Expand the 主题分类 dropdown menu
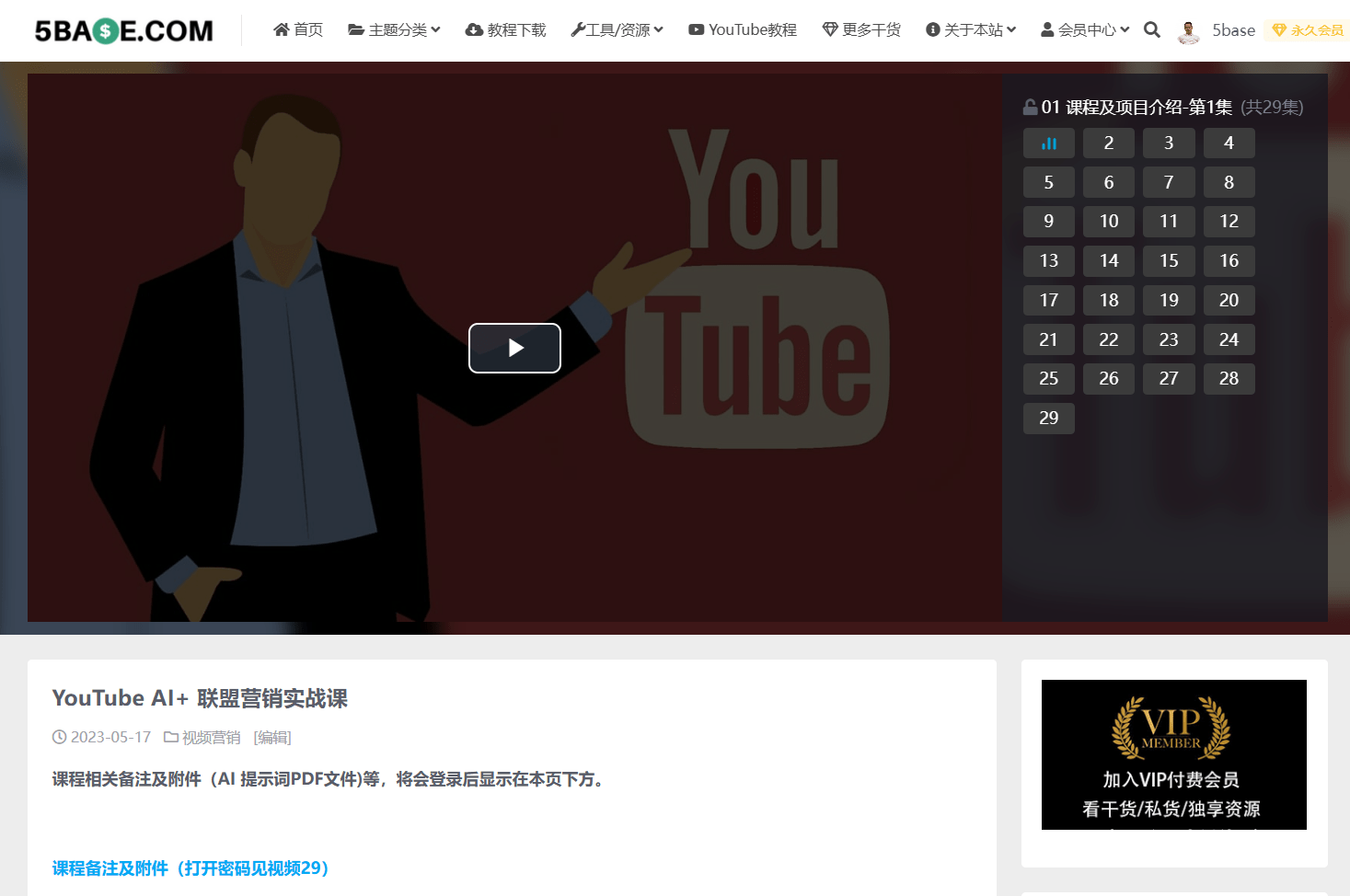The image size is (1350, 896). (394, 29)
